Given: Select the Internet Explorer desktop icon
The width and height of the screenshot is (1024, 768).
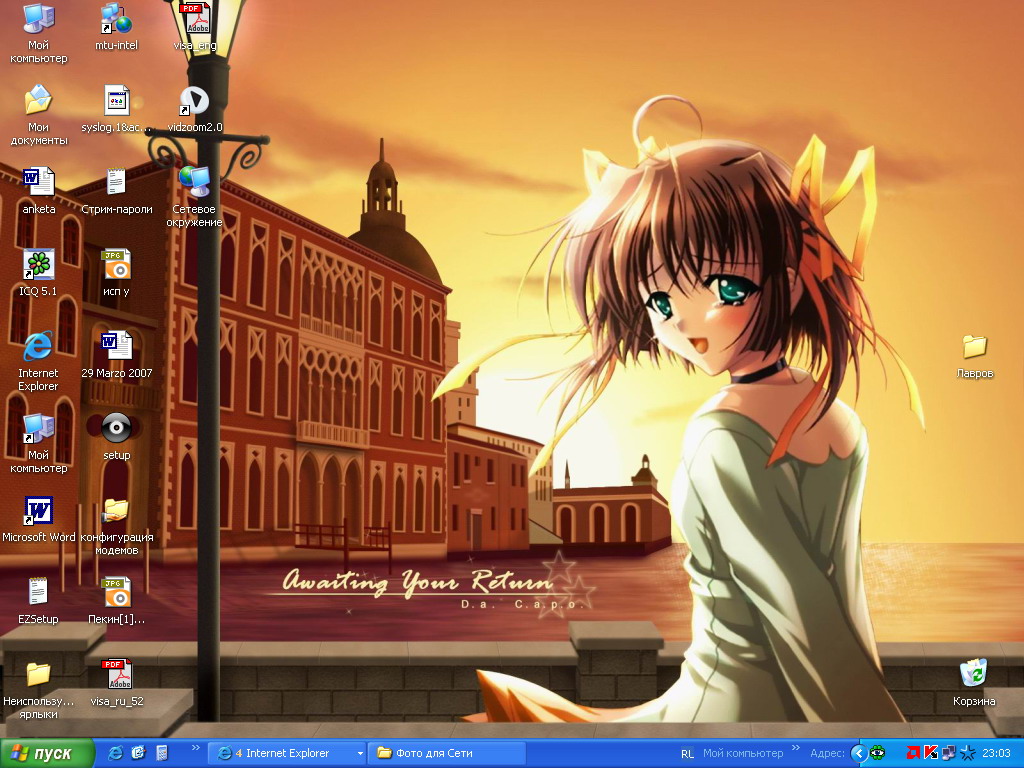Looking at the screenshot, I should click(x=38, y=362).
